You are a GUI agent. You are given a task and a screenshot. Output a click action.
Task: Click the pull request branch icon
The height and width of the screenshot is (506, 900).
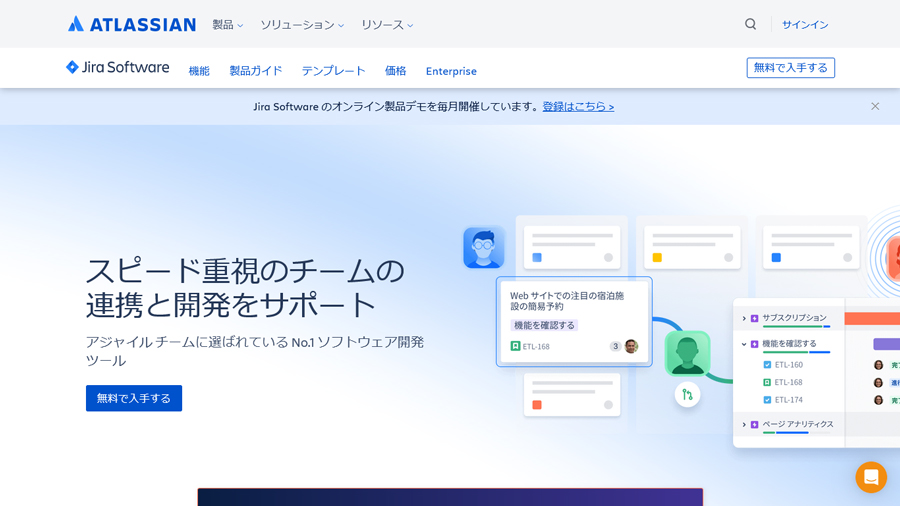pyautogui.click(x=687, y=394)
